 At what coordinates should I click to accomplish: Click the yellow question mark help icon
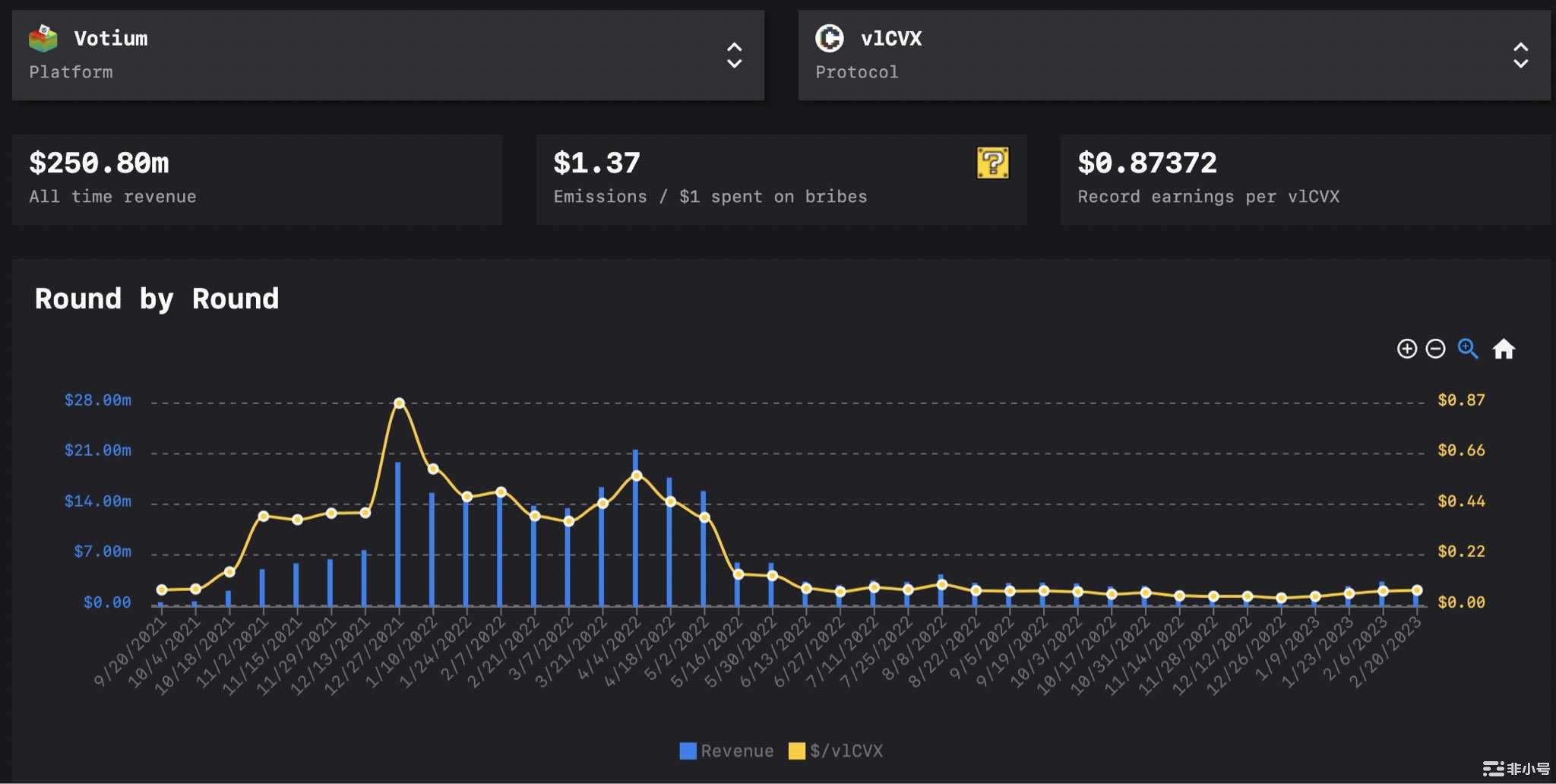click(x=992, y=163)
